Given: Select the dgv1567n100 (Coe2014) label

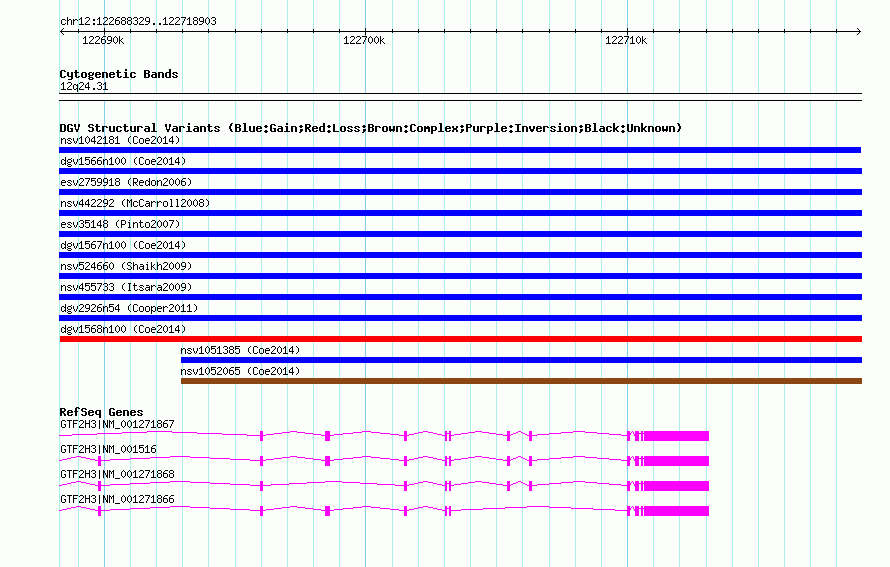Looking at the screenshot, I should pos(123,245).
